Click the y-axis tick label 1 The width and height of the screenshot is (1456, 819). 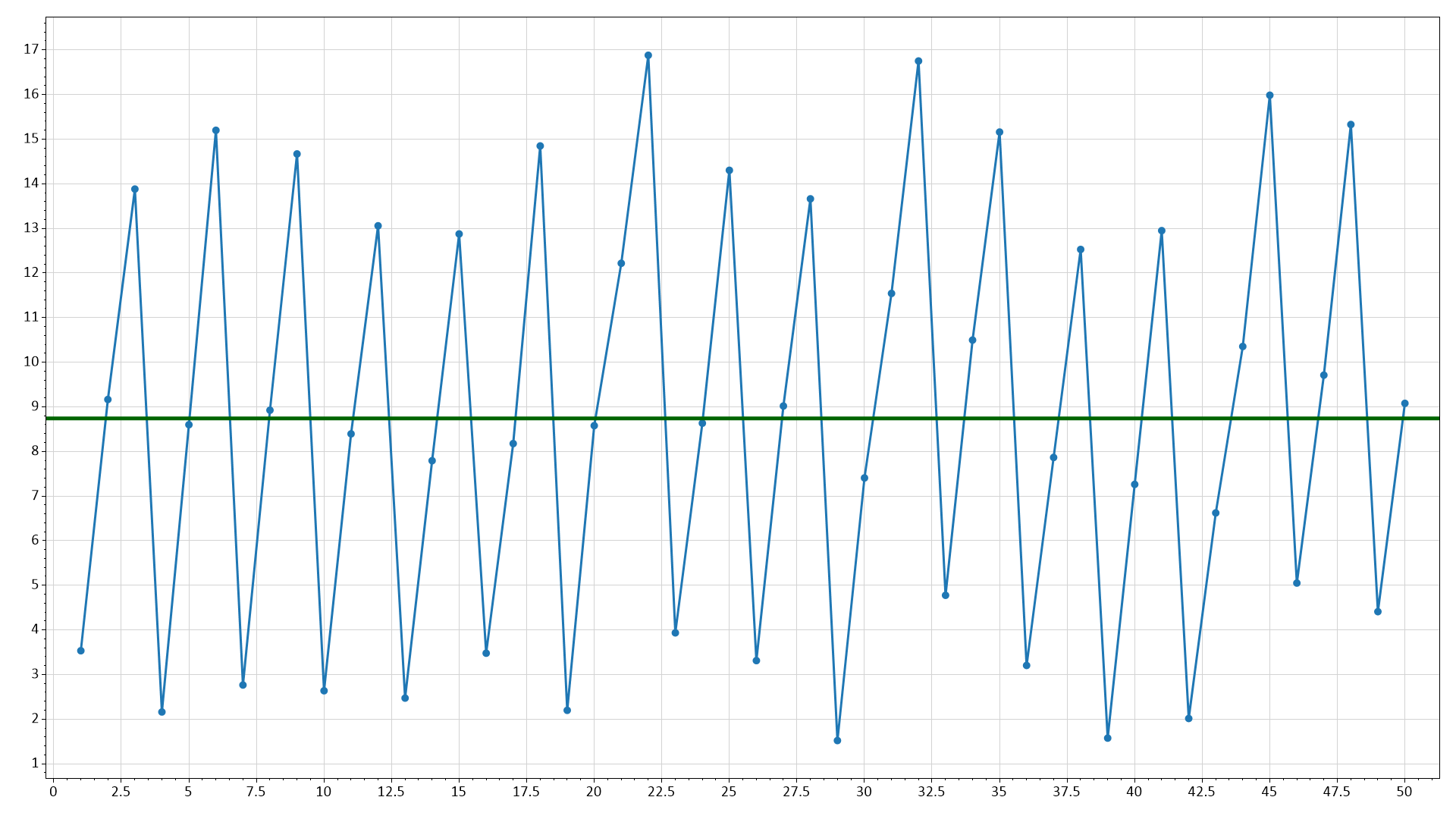(34, 763)
